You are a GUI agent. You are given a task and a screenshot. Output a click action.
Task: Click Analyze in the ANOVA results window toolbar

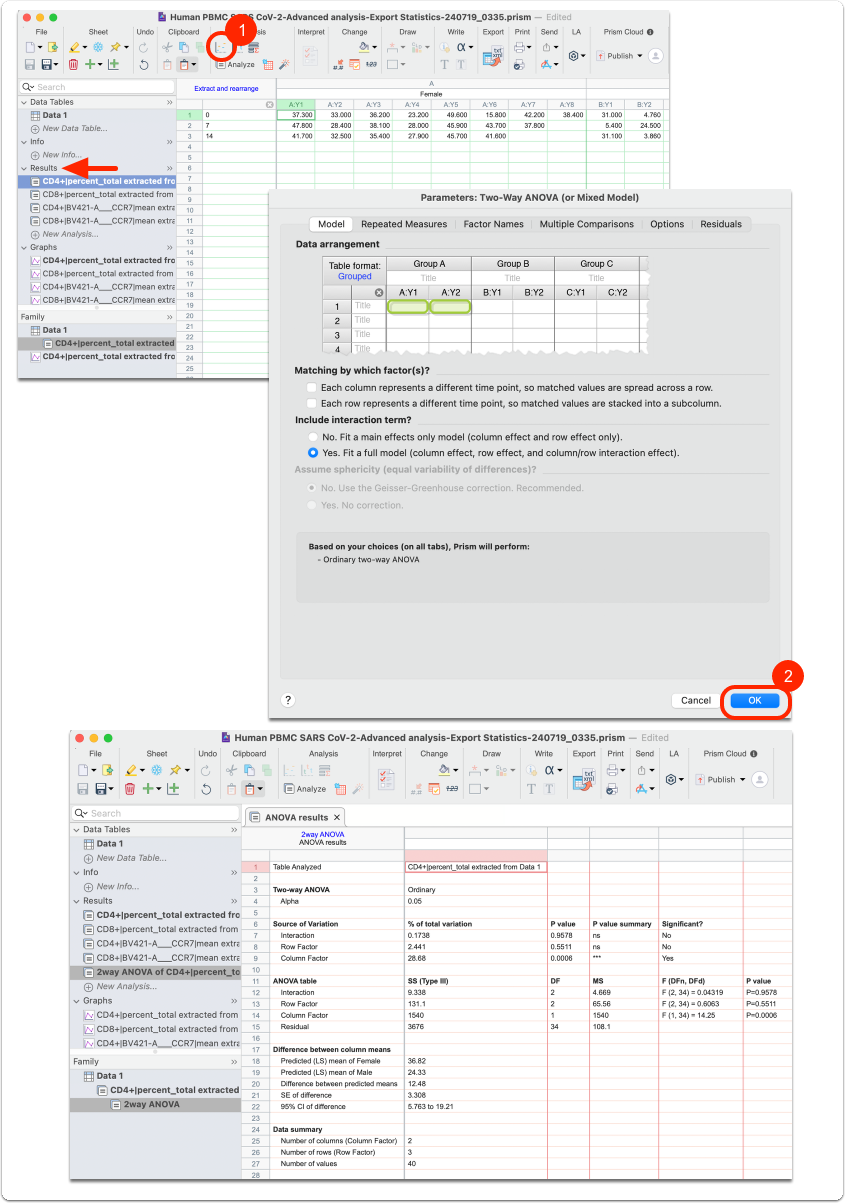304,788
